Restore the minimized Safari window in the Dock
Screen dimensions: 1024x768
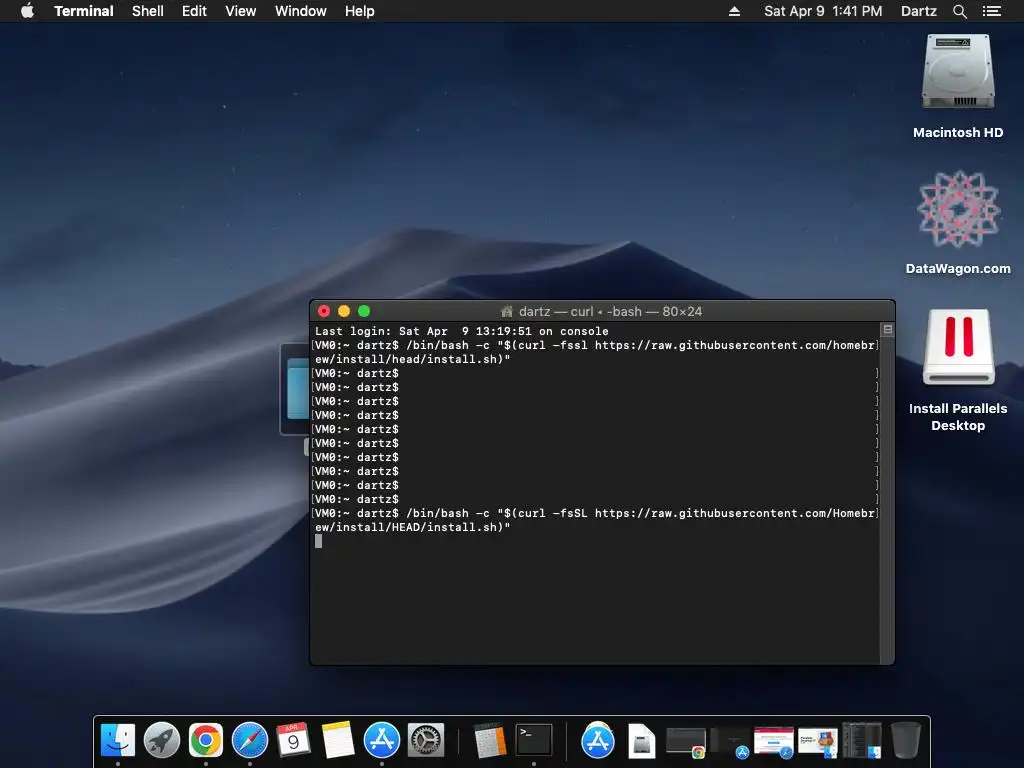coord(773,743)
